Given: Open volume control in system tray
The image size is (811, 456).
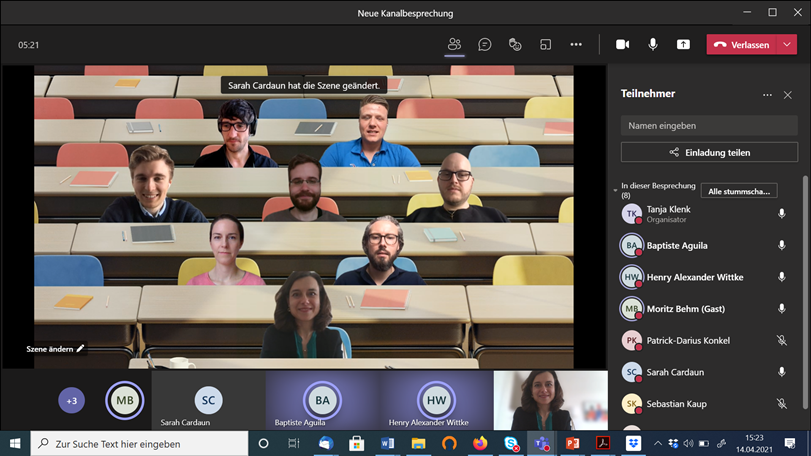Looking at the screenshot, I should coord(688,444).
